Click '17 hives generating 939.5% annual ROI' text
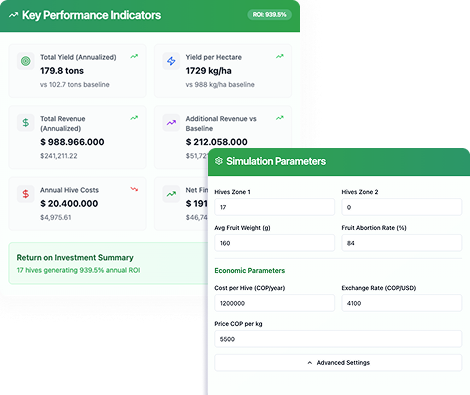 coord(78,270)
